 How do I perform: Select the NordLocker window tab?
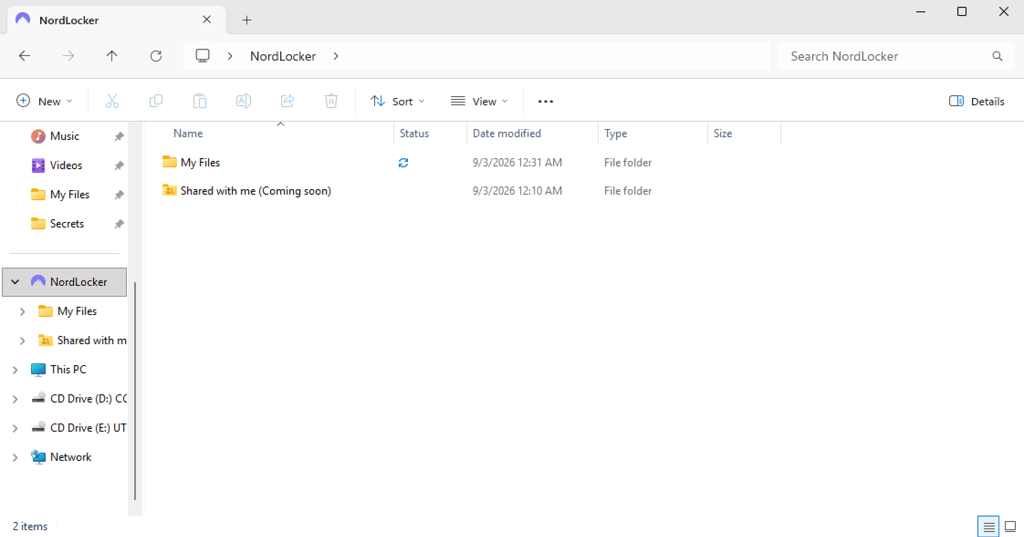tap(116, 20)
